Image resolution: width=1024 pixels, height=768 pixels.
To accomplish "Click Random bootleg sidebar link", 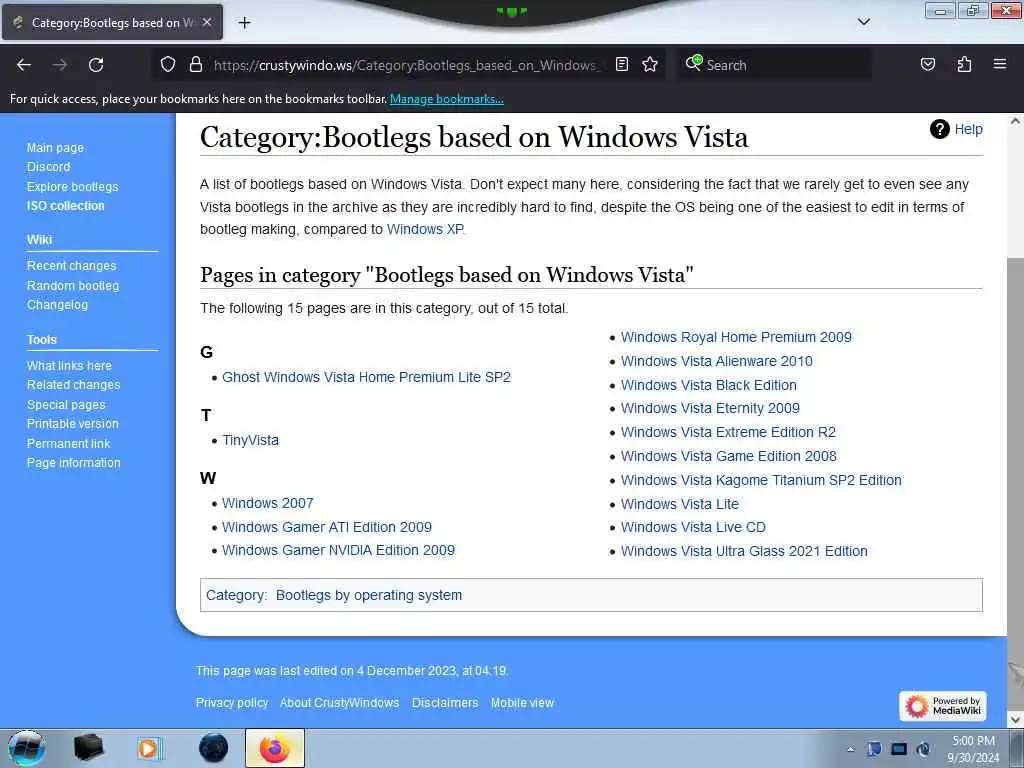I will pyautogui.click(x=72, y=285).
